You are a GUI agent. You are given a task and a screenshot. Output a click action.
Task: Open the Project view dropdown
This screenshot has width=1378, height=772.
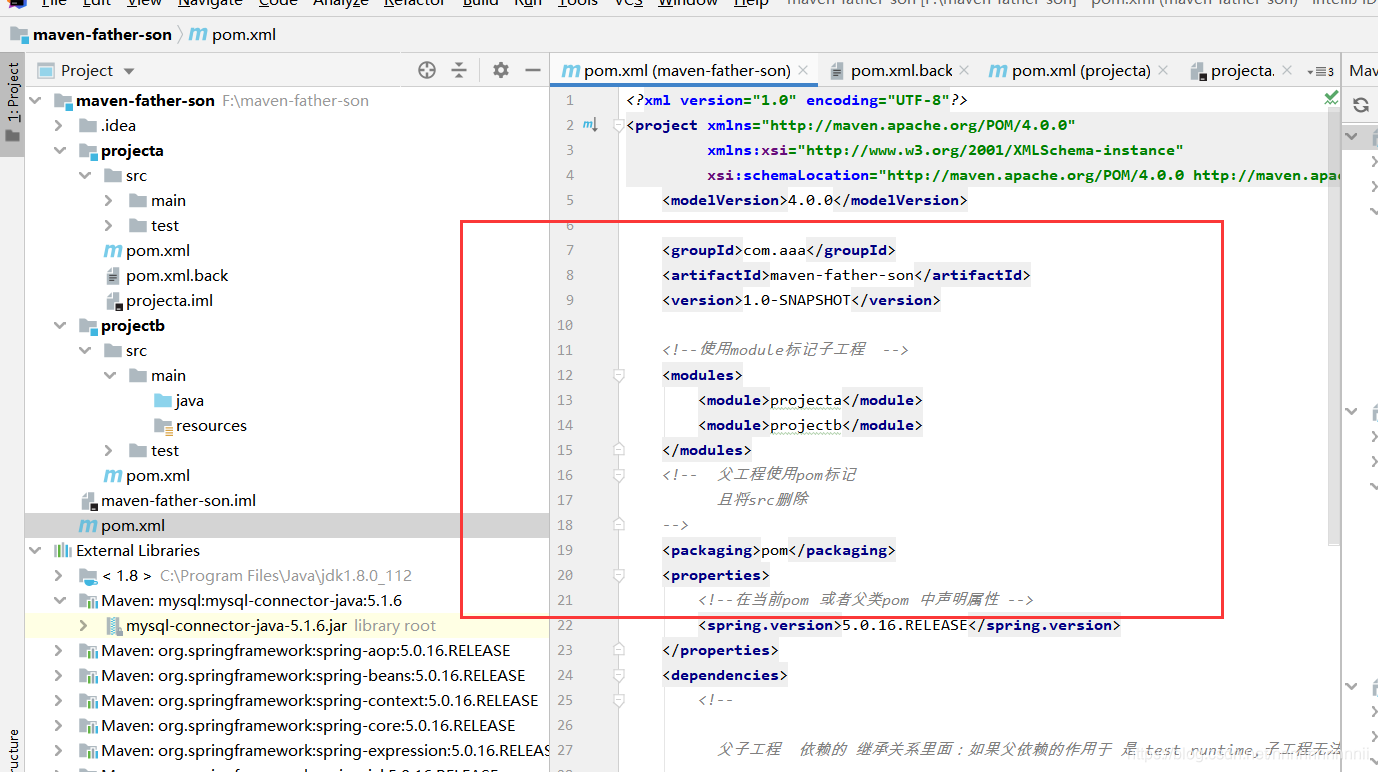[x=129, y=71]
